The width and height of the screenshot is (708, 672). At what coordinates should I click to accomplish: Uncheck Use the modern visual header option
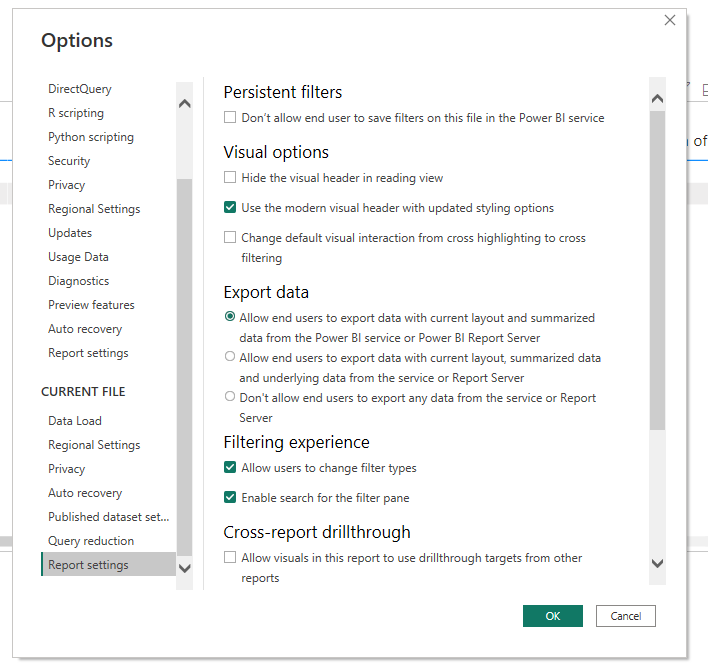click(230, 207)
